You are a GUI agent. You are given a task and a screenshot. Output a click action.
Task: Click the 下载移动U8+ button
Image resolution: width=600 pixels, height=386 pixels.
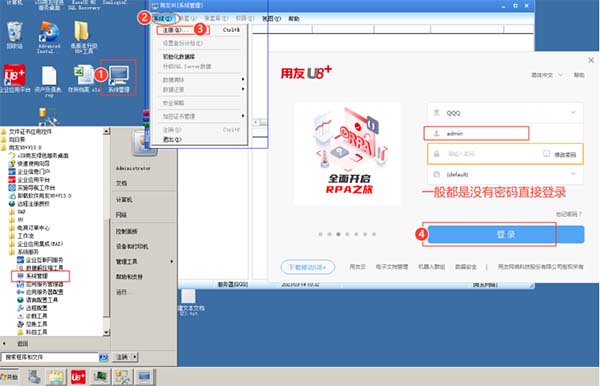coord(307,267)
